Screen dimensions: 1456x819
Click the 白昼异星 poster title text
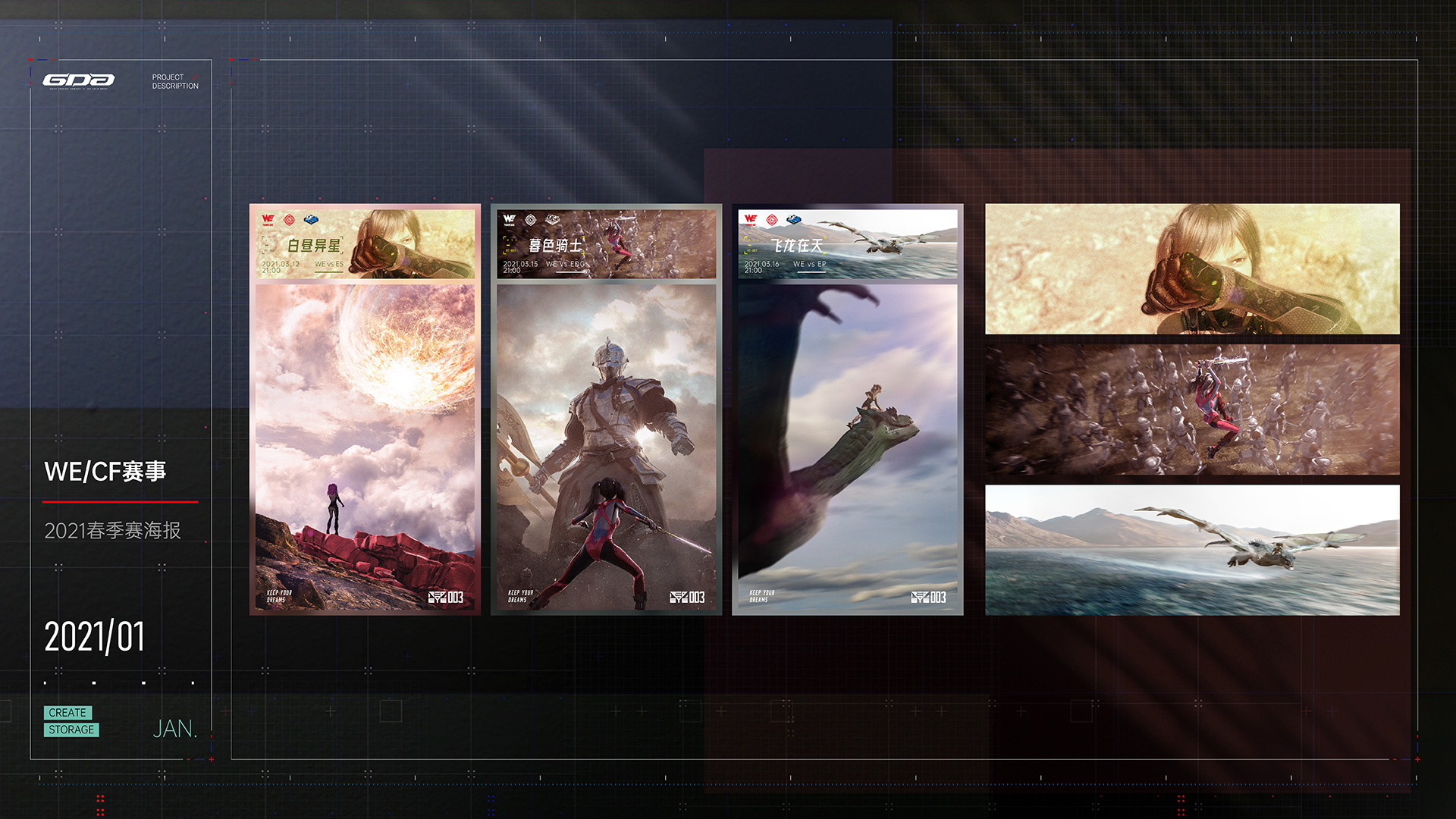click(x=314, y=246)
